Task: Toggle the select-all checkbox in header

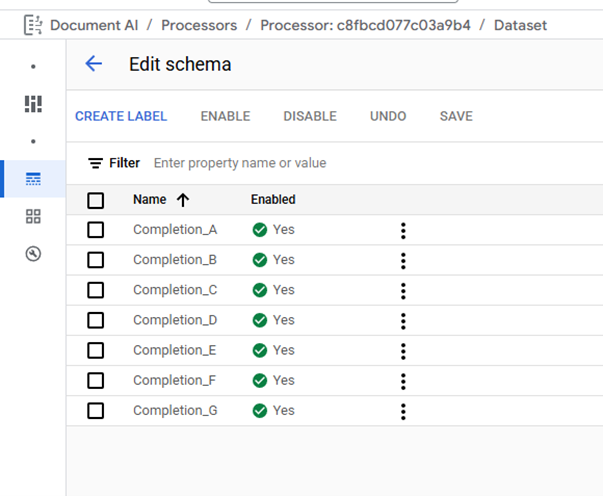Action: click(x=96, y=200)
